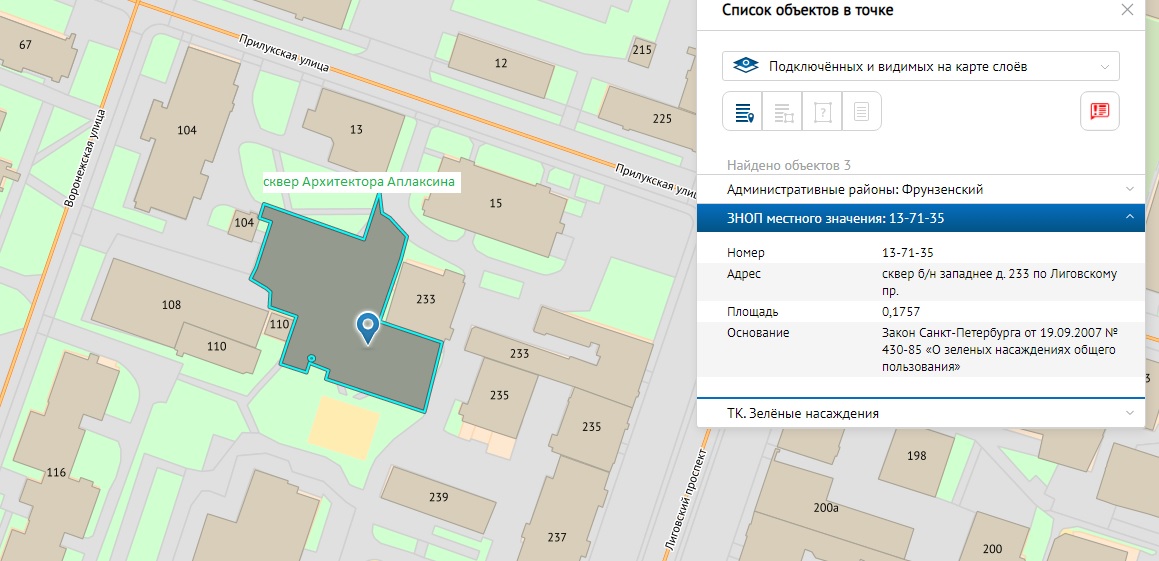
Task: Click building 15 on the map
Action: (x=495, y=205)
